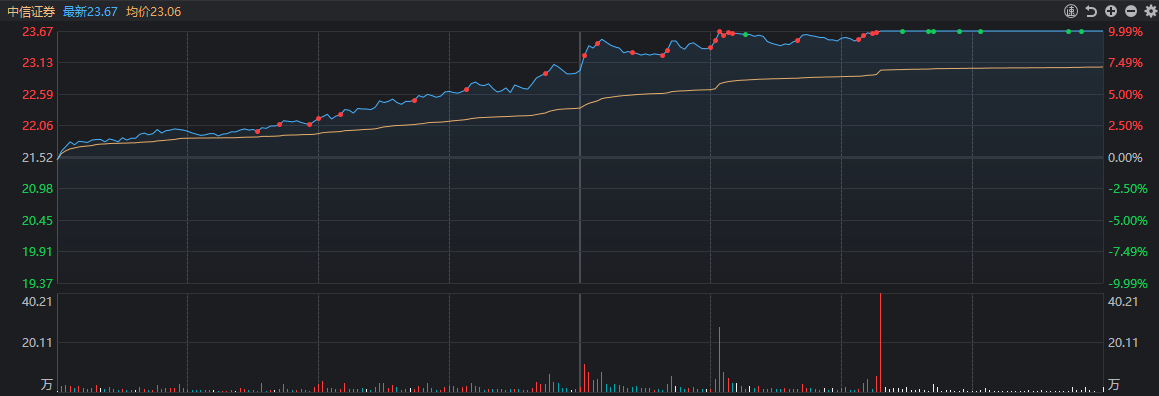Click the right-side 40.21 volume label
Screen dimensions: 1159x396
1122,301
